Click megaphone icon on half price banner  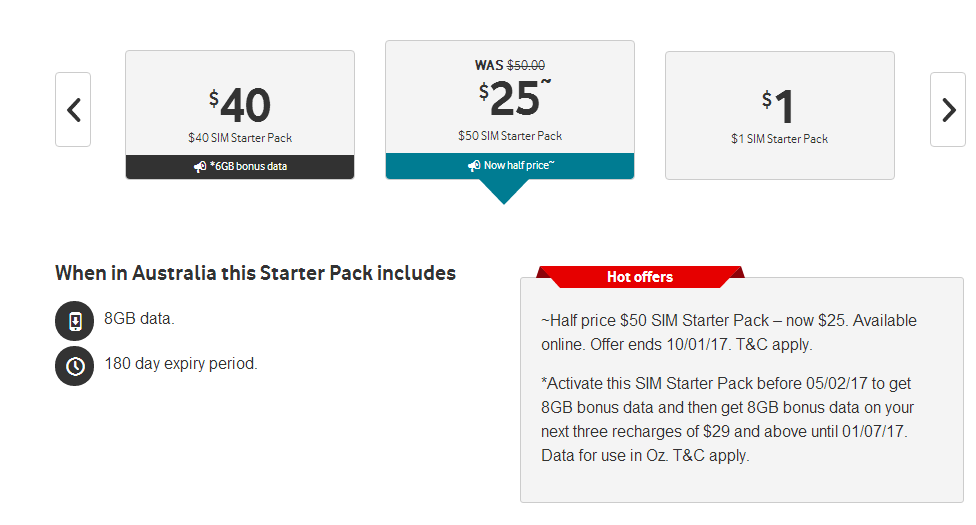point(474,166)
